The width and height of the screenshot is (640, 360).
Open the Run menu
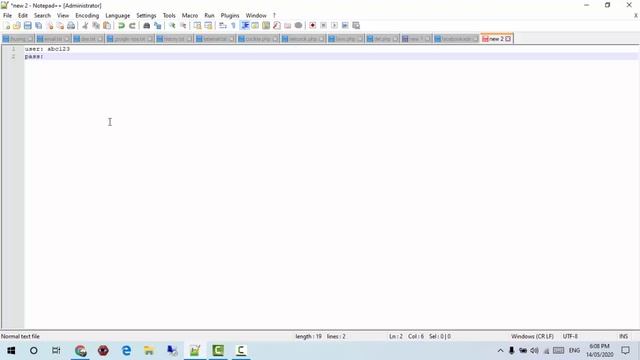click(209, 16)
